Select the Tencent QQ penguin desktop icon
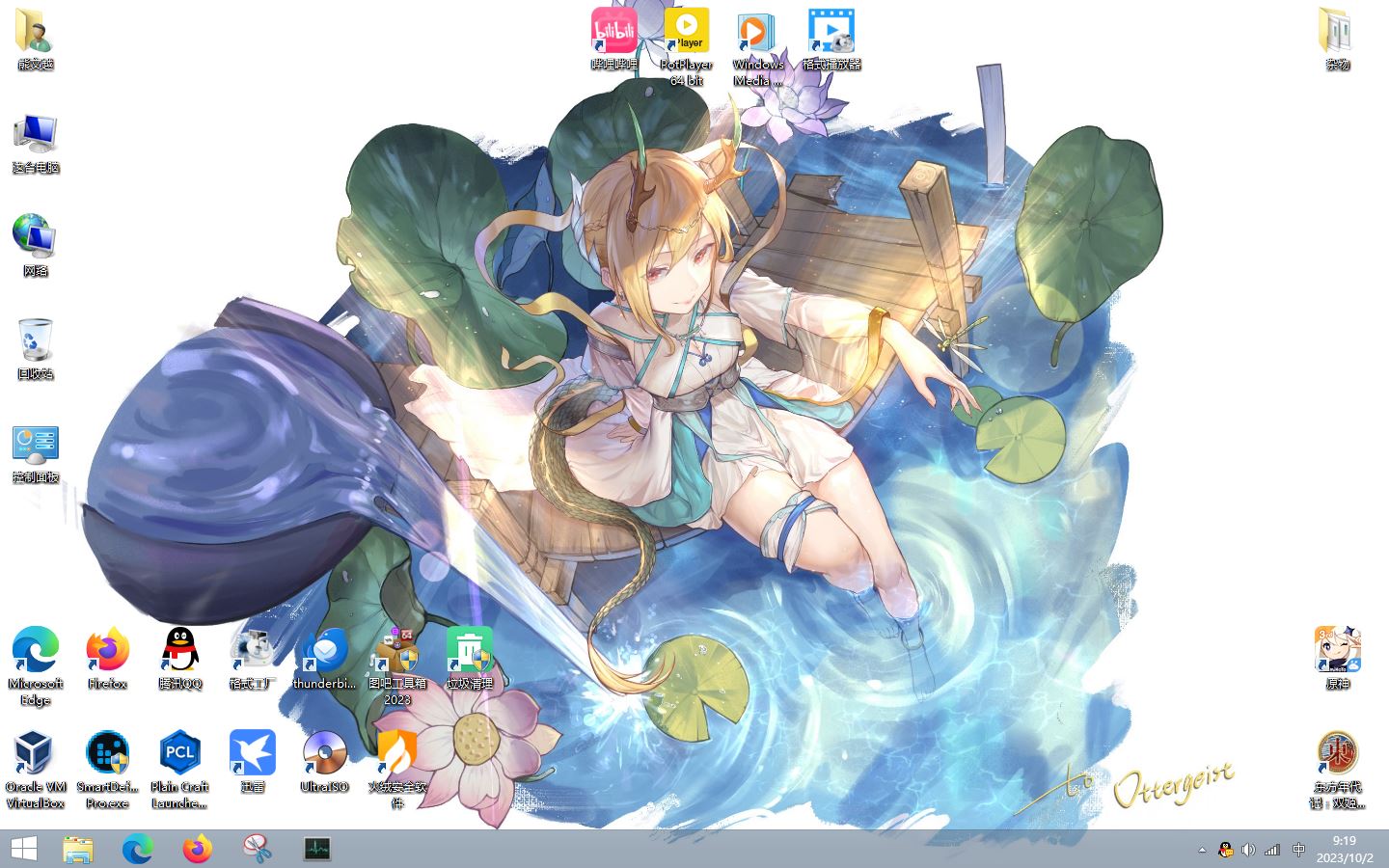The image size is (1389, 868). 179,651
